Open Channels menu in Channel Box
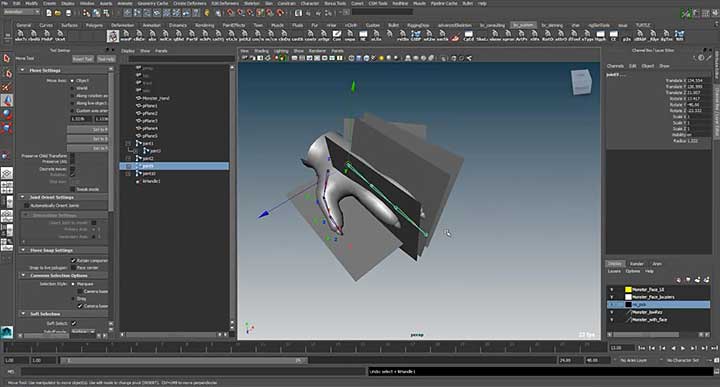The width and height of the screenshot is (720, 387). pyautogui.click(x=615, y=66)
